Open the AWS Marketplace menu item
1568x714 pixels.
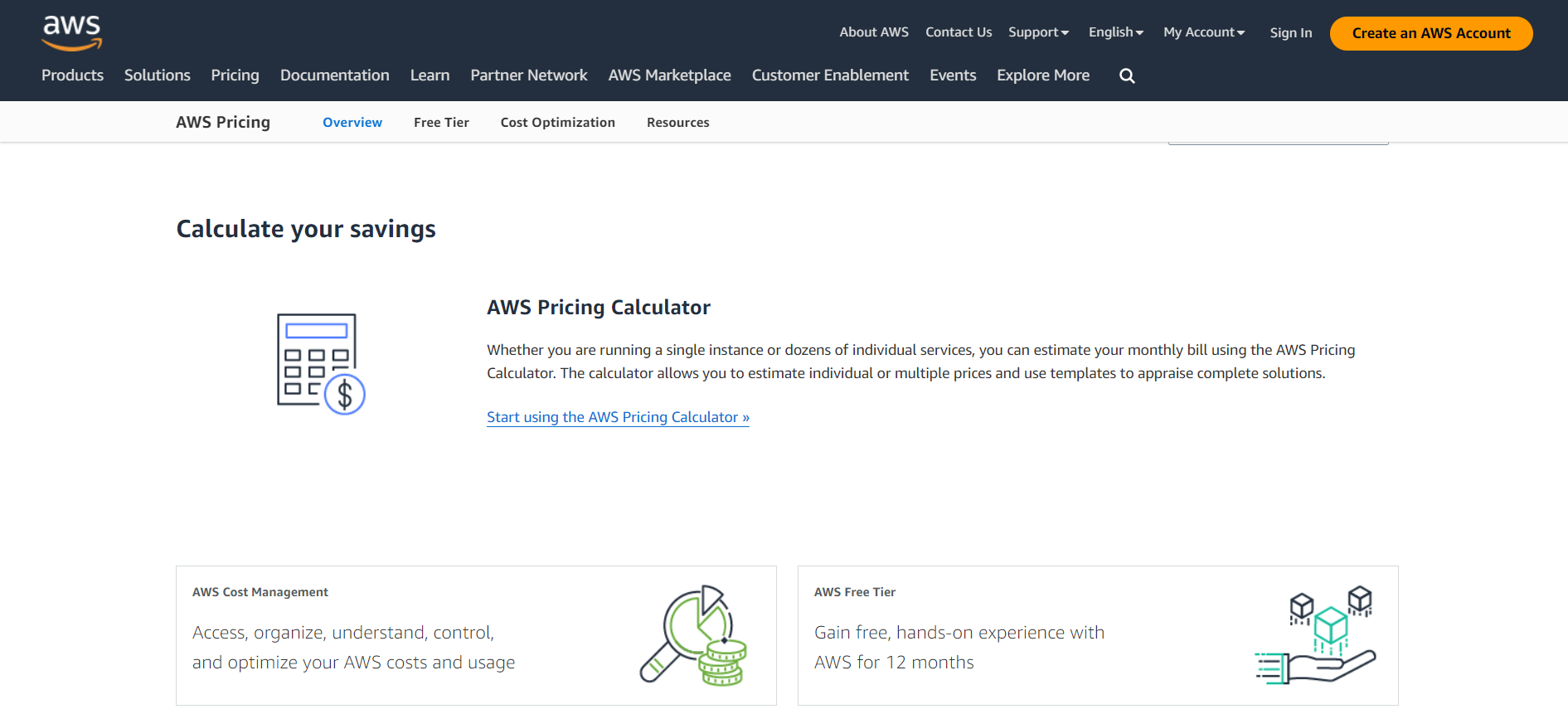point(669,75)
